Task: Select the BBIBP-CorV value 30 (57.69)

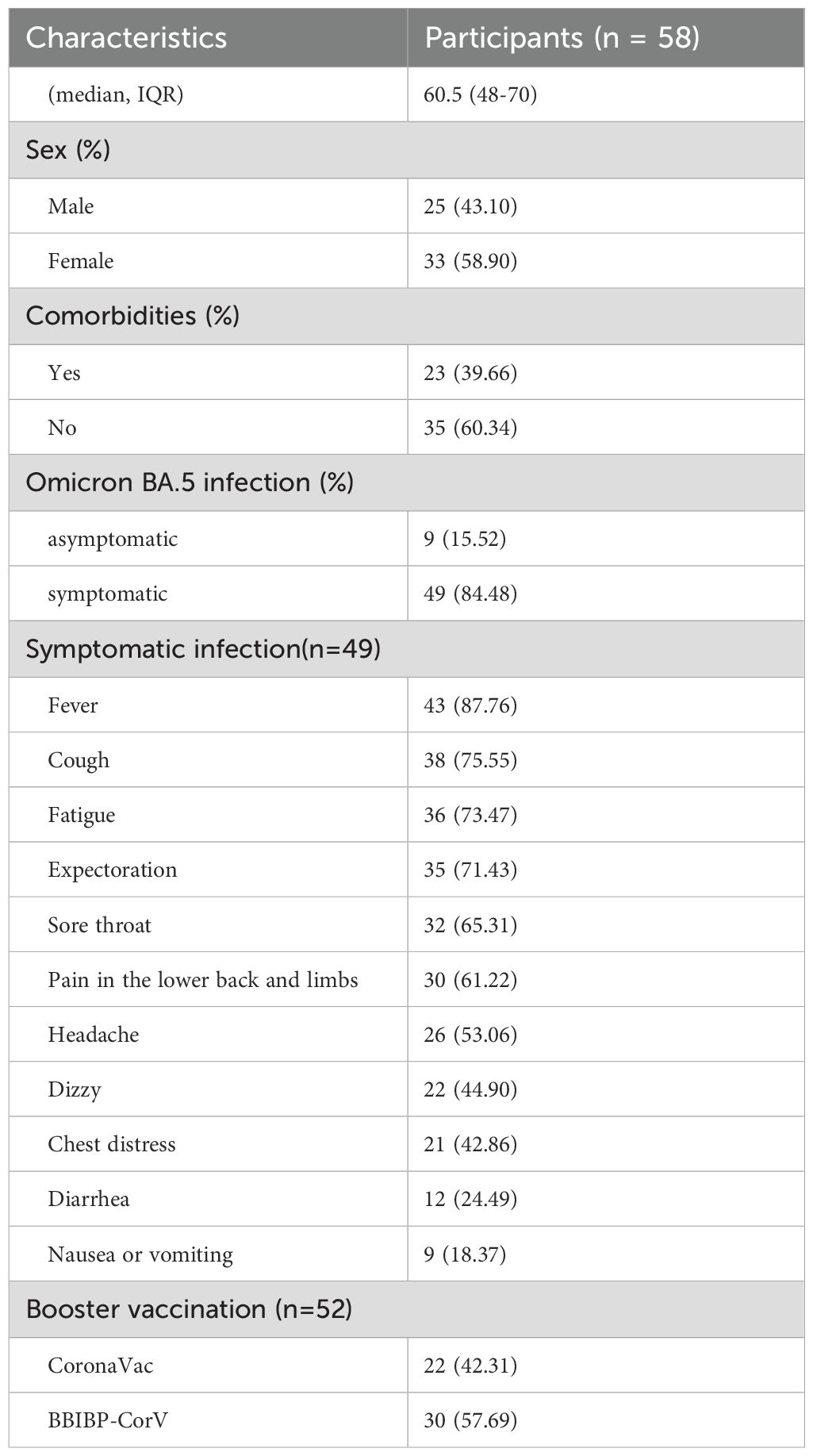Action: 470,1420
